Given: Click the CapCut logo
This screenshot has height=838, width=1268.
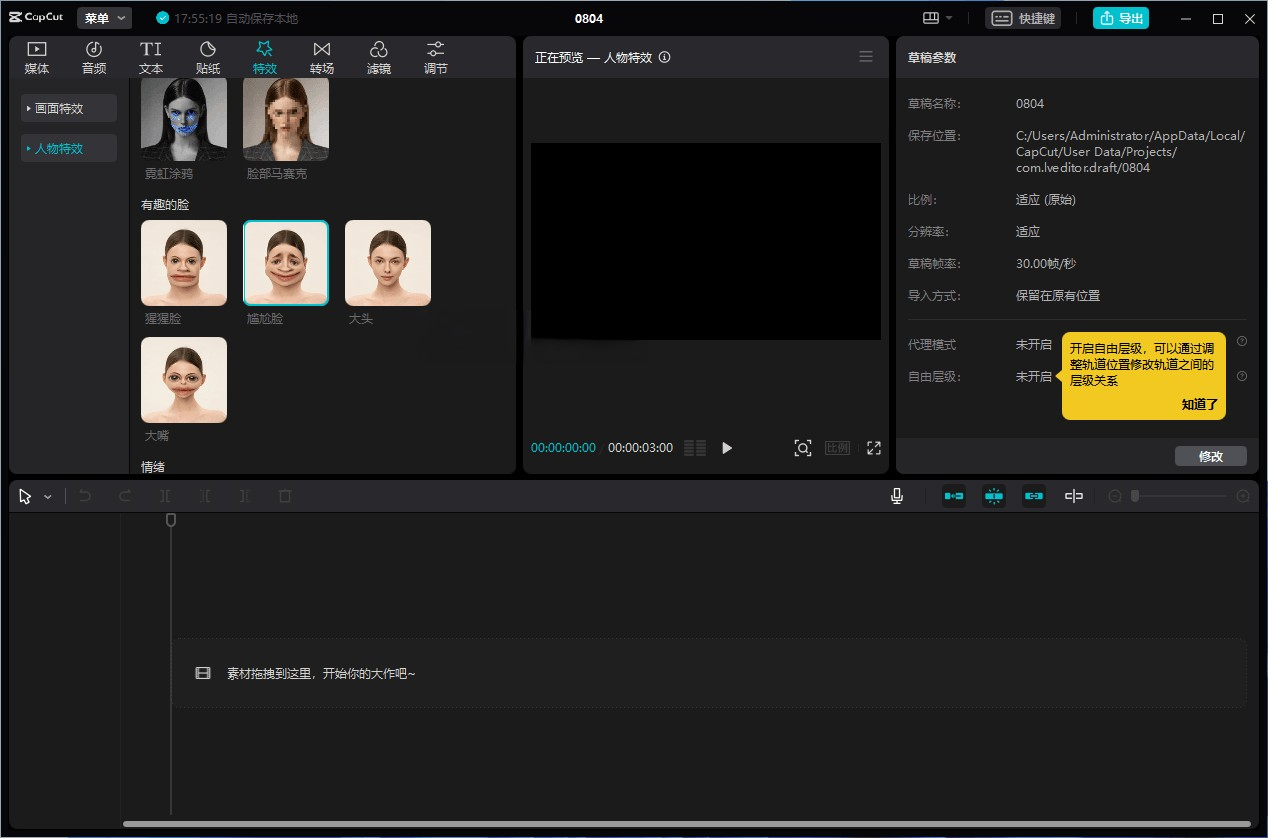Looking at the screenshot, I should point(36,17).
